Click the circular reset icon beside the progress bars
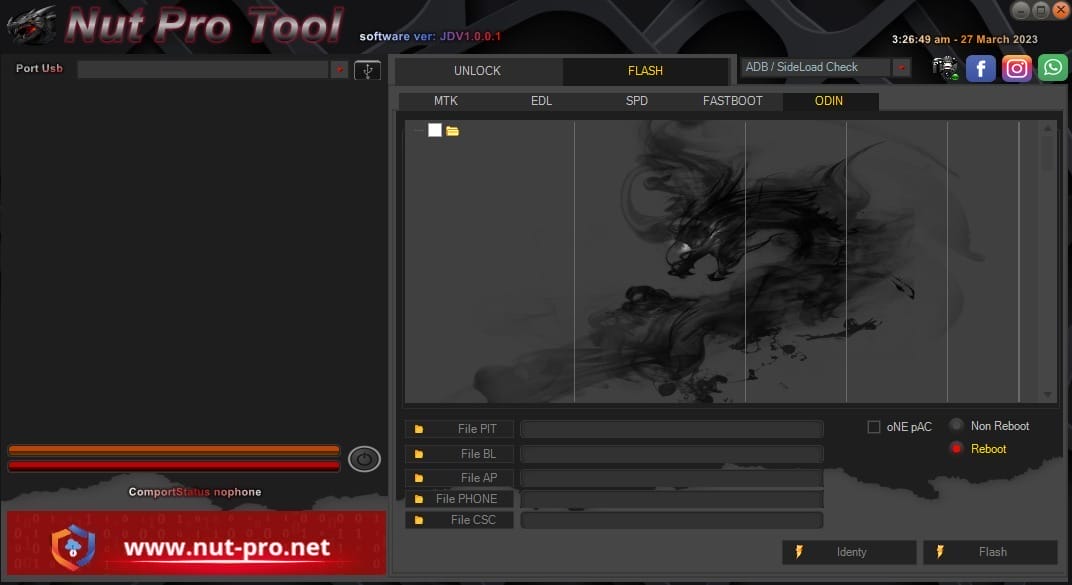The image size is (1072, 585). click(364, 459)
